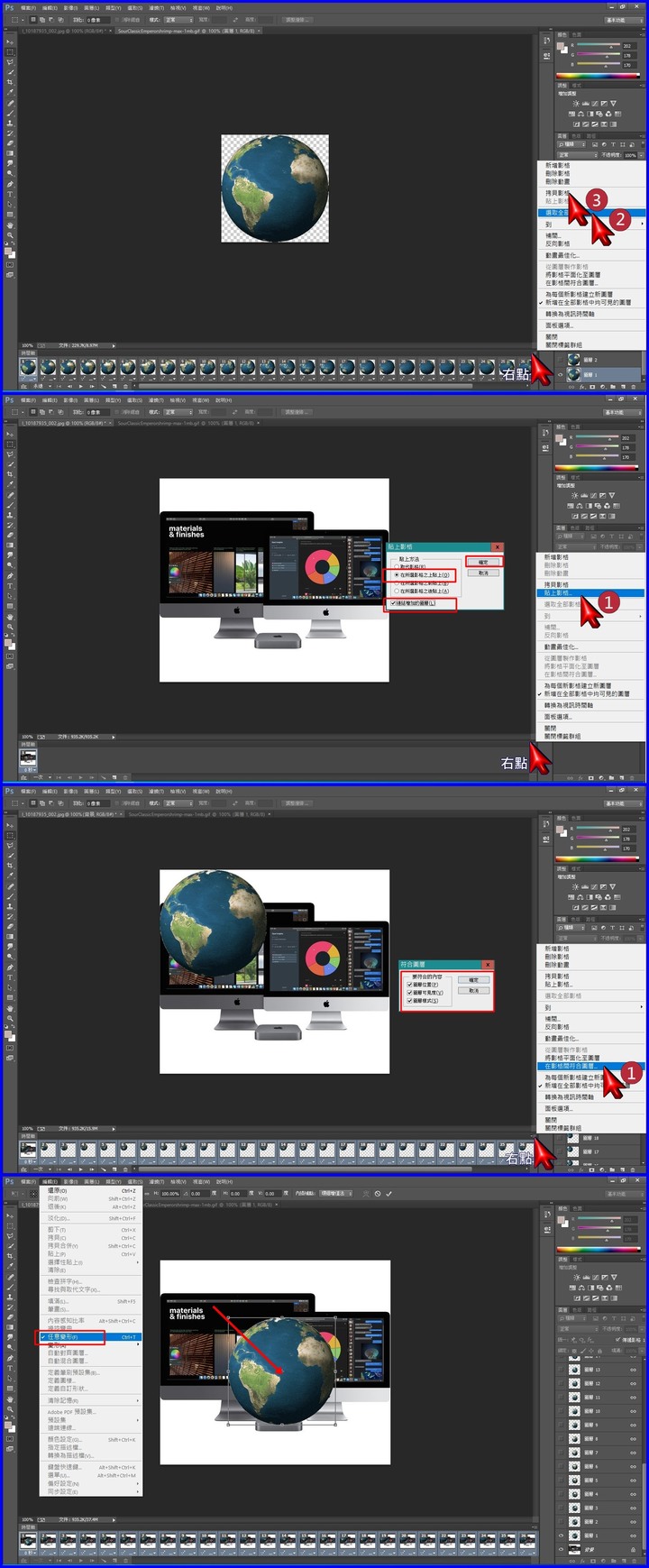Toggle visibility of 圖層 13 in fourth screenshot
This screenshot has height=1568, width=649.
pyautogui.click(x=561, y=1370)
